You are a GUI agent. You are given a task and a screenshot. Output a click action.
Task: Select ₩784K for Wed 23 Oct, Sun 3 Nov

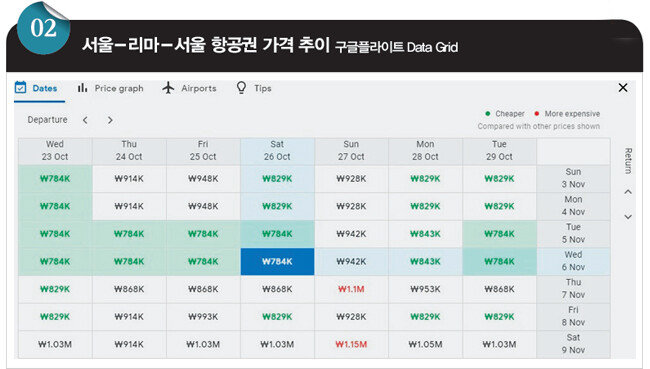[55, 179]
